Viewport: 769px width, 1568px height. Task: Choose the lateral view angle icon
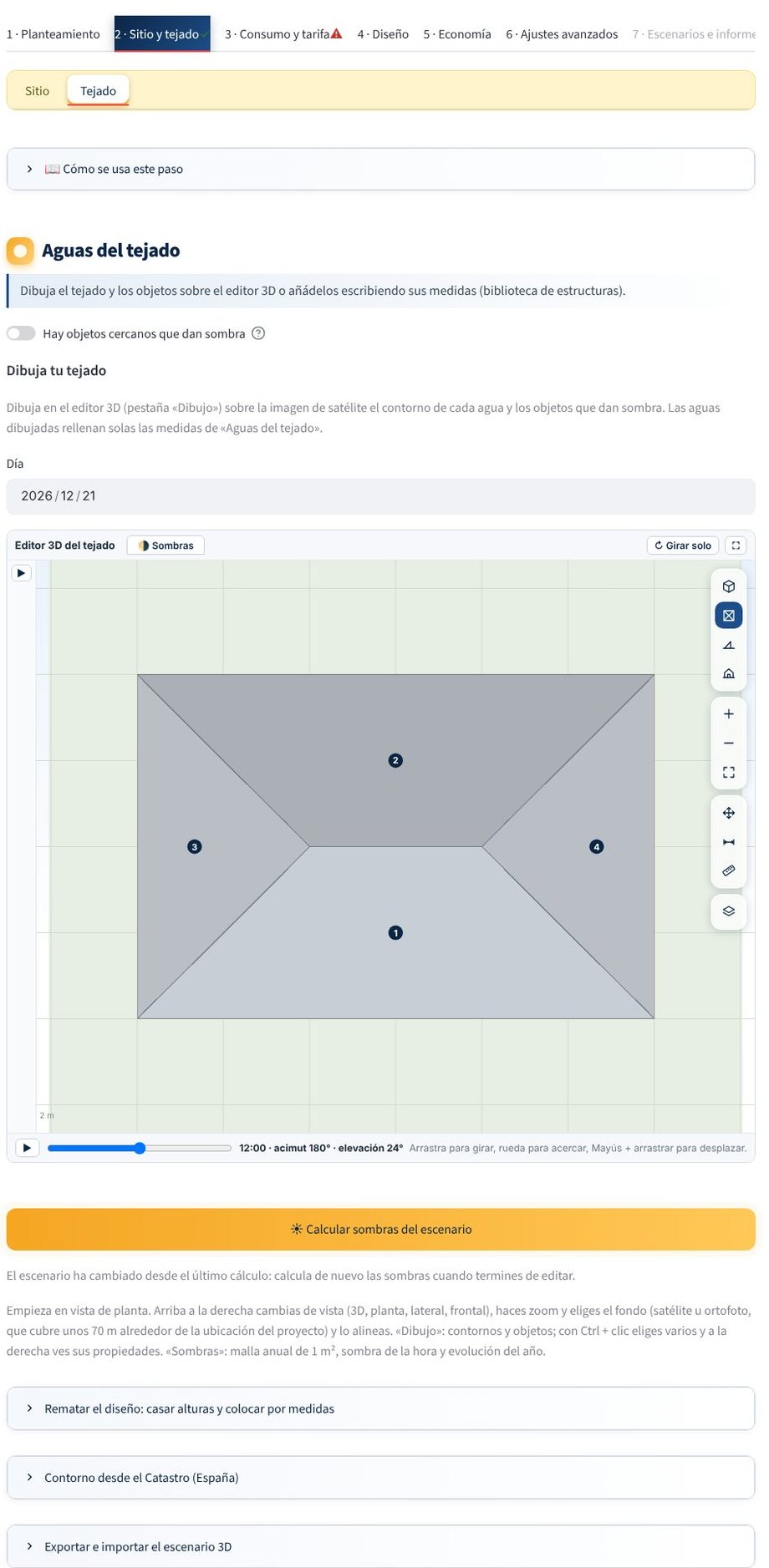(x=728, y=645)
